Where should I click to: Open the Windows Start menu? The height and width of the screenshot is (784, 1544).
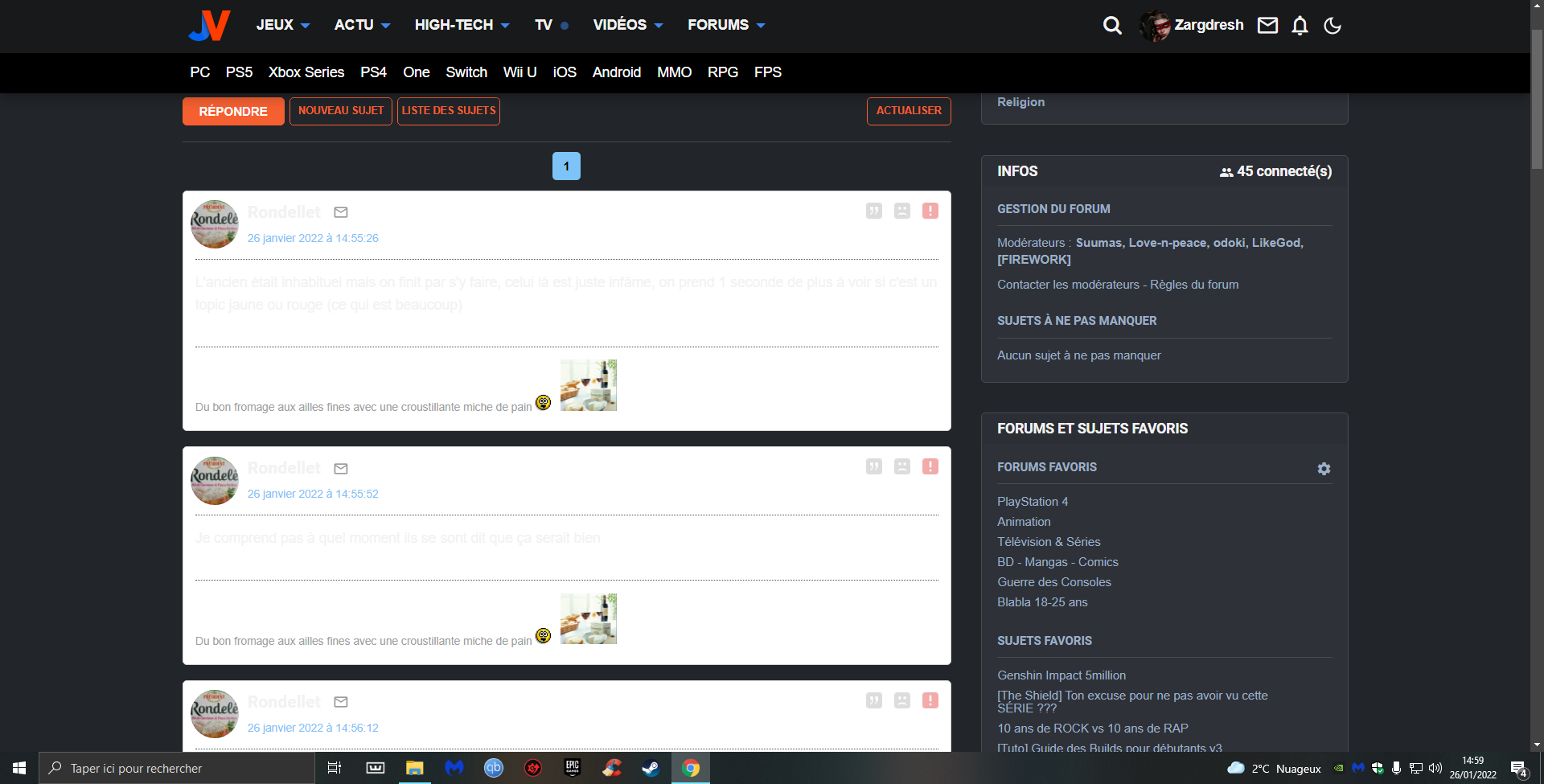click(x=19, y=768)
